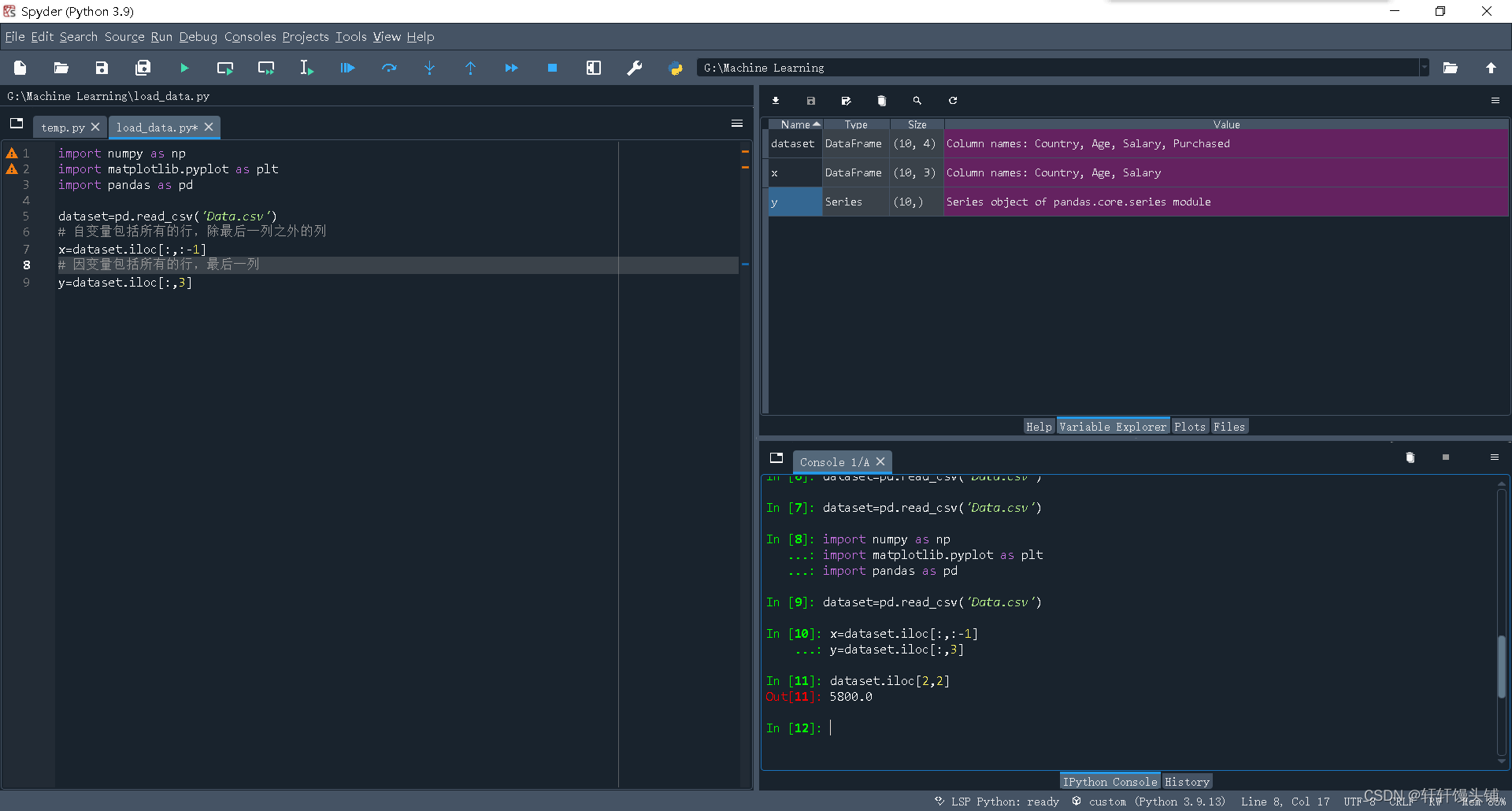The image size is (1512, 811).
Task: Open file using the folder toolbar icon
Action: click(61, 69)
